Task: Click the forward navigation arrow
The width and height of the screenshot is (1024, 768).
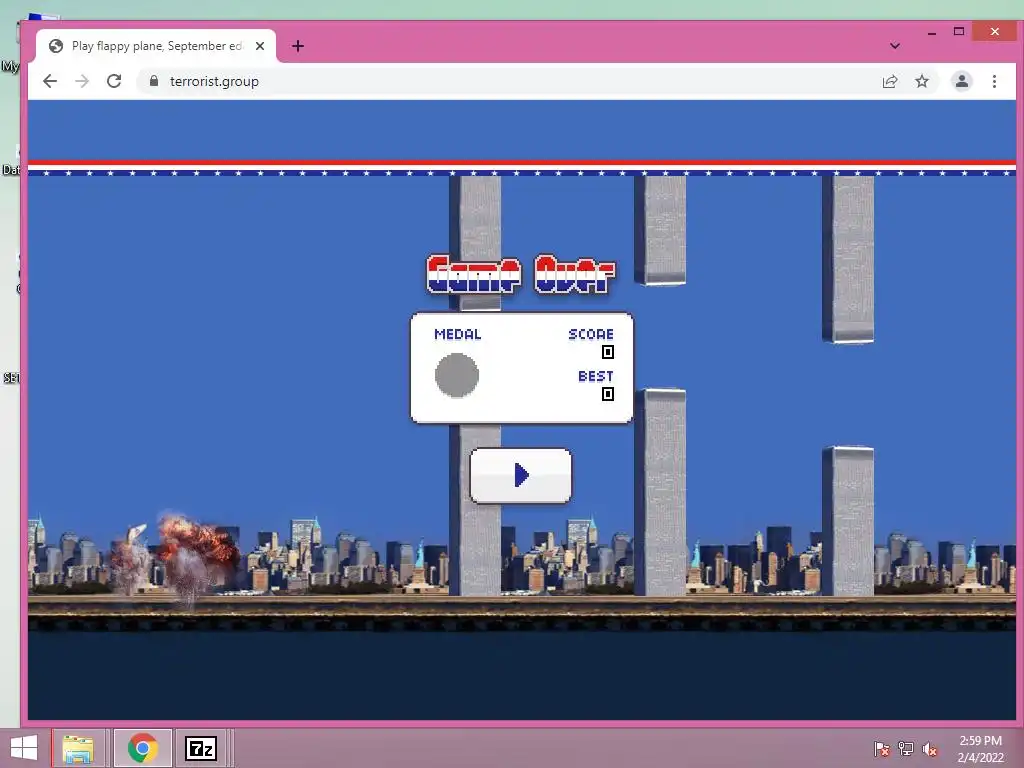Action: tap(82, 81)
